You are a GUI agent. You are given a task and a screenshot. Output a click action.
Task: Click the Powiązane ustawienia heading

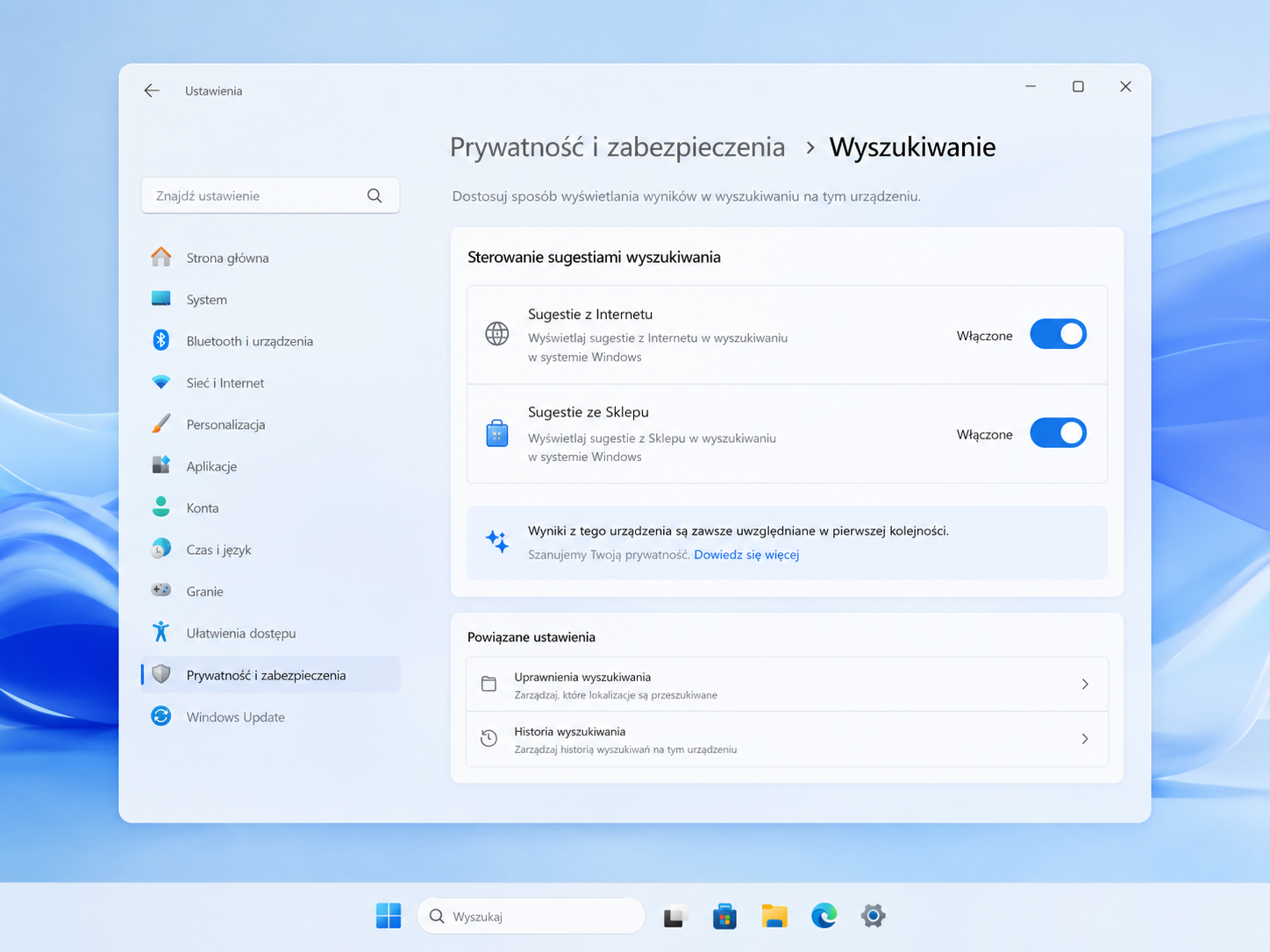(532, 637)
